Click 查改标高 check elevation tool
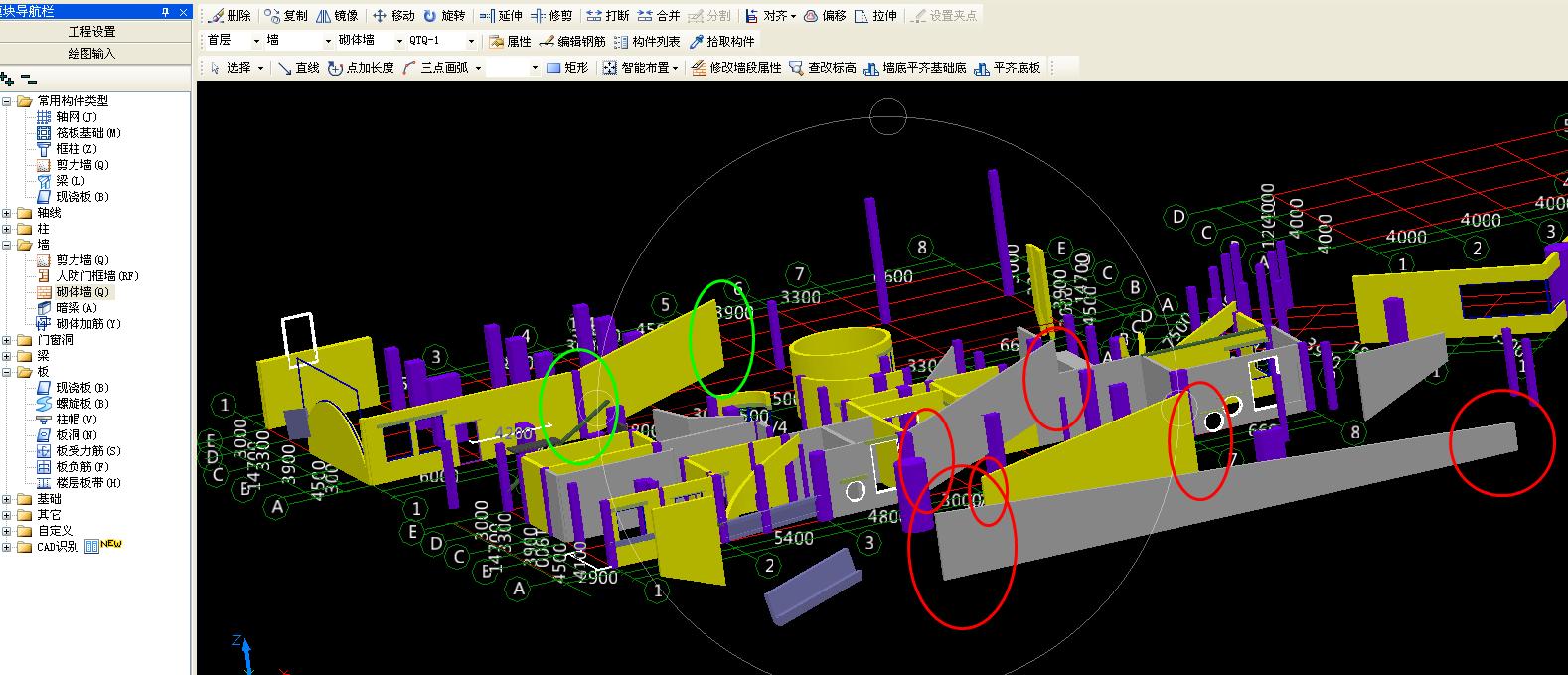1568x675 pixels. coord(823,68)
